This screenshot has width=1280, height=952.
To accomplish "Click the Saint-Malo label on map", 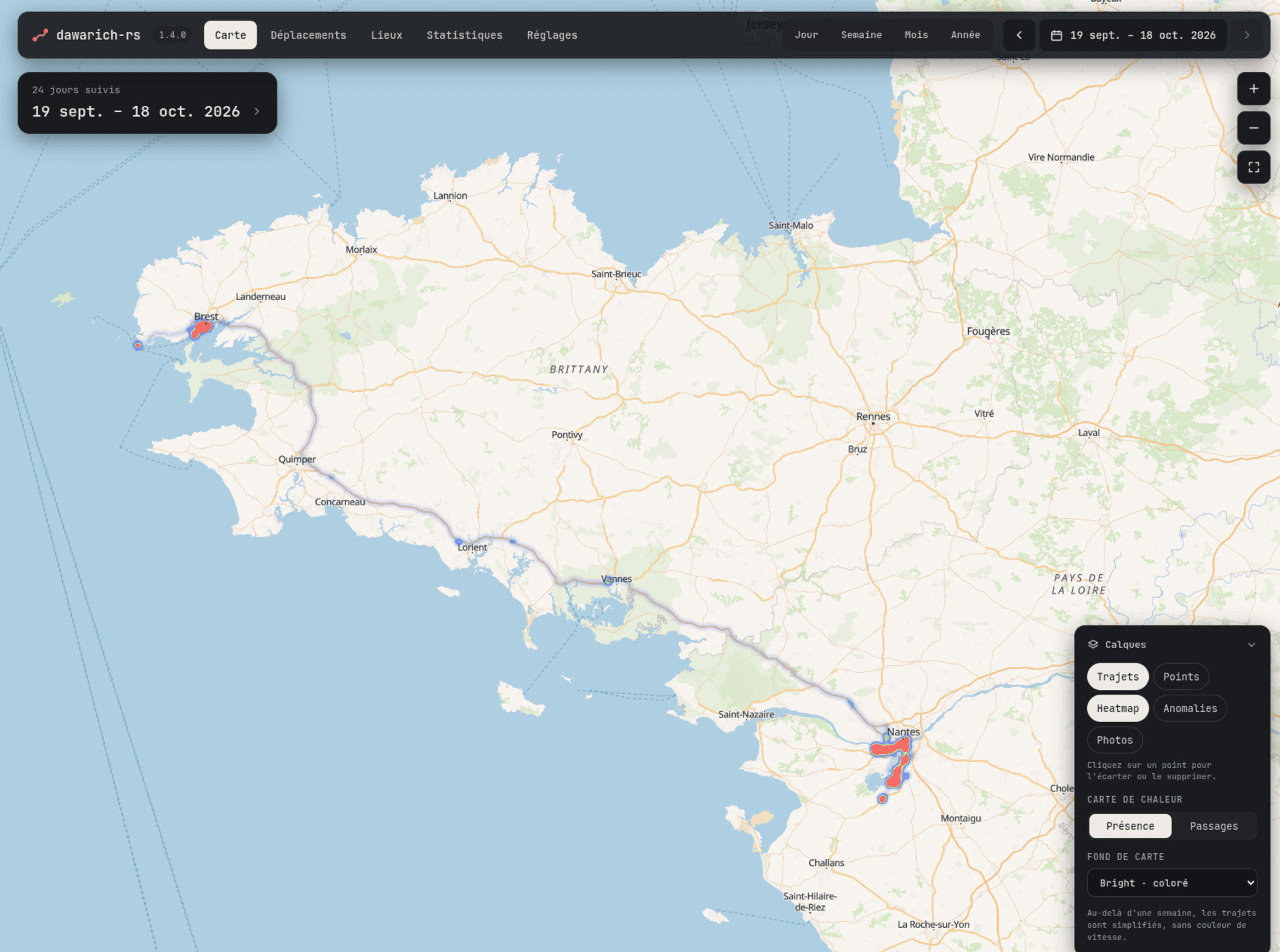I will 791,225.
